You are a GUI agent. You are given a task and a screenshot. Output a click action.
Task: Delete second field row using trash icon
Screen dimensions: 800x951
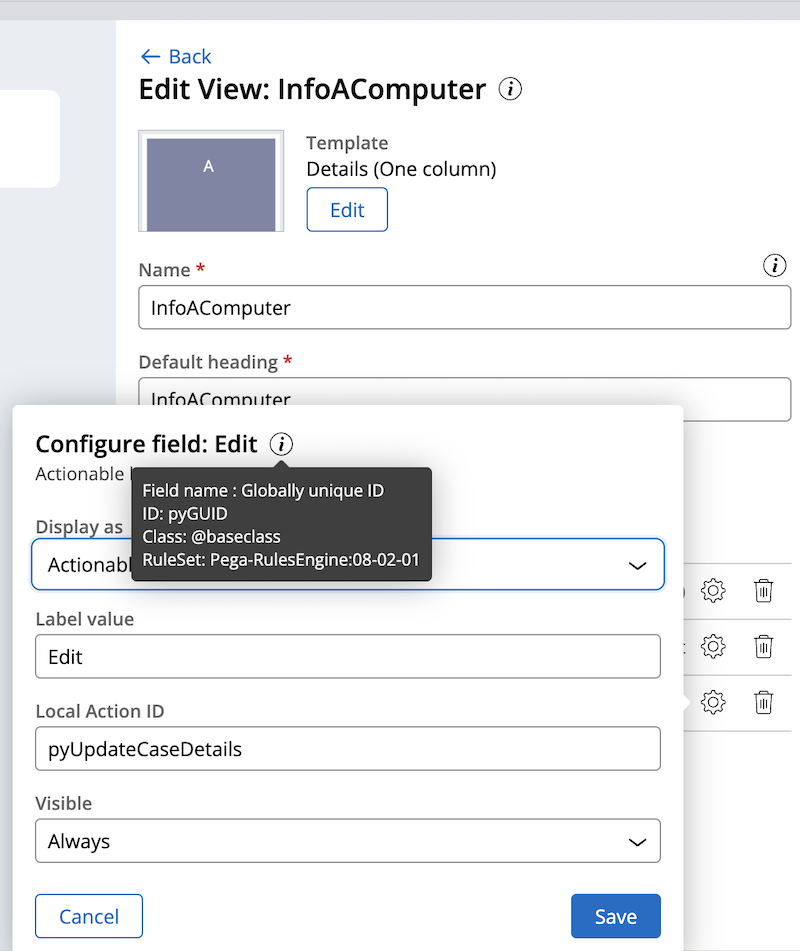[x=764, y=646]
